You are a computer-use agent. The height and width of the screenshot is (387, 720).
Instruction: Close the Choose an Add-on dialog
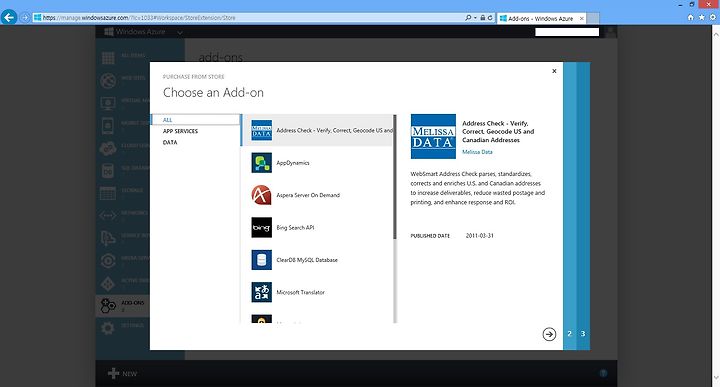click(554, 71)
